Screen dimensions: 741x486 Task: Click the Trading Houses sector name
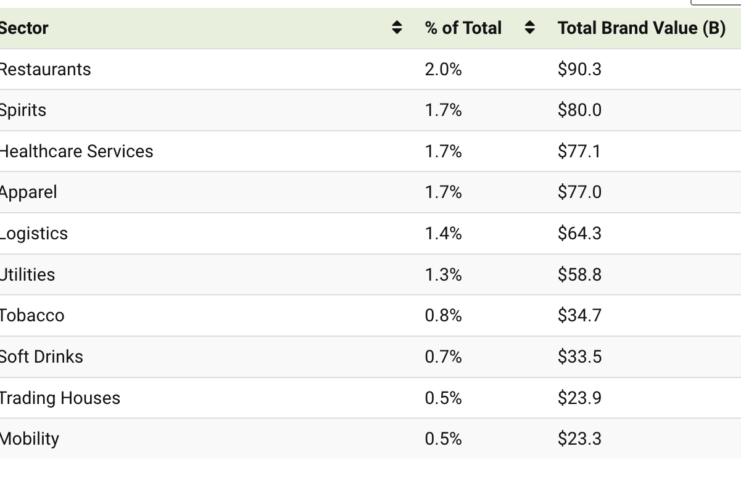coord(60,397)
